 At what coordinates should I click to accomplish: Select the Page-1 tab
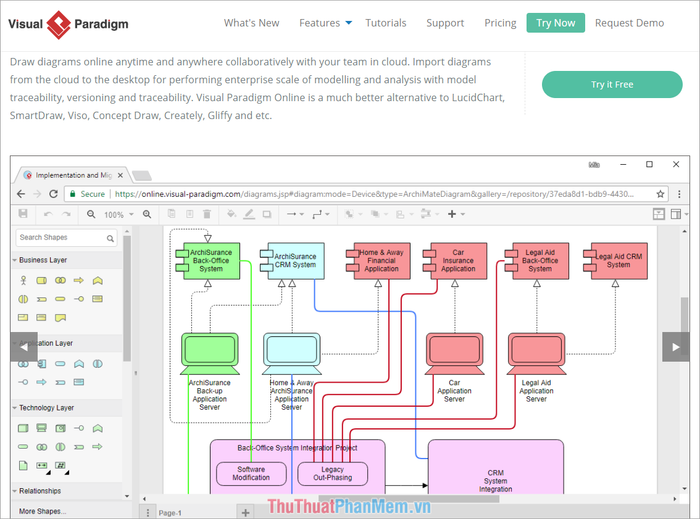(170, 513)
